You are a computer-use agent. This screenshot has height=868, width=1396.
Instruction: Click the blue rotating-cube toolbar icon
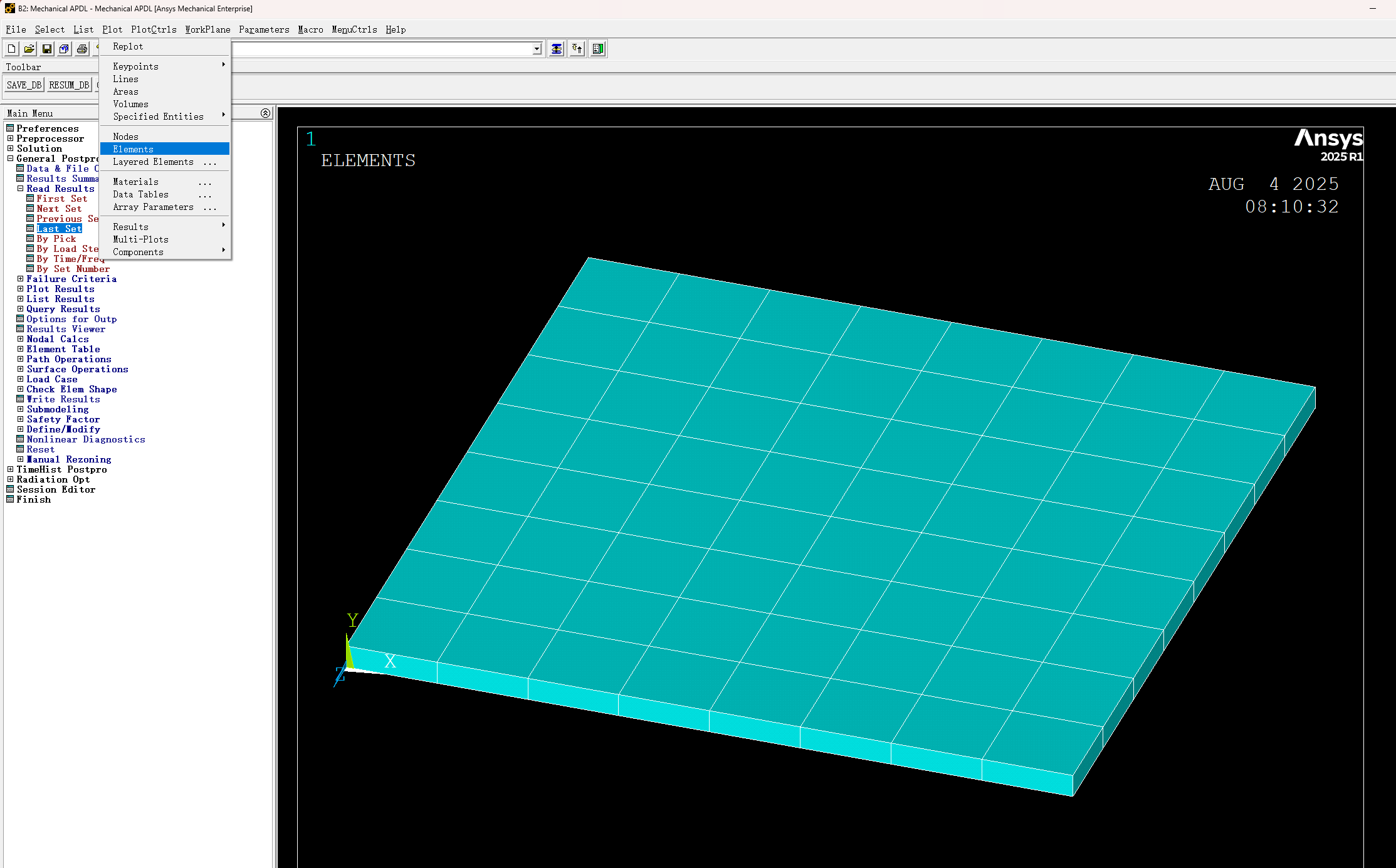[x=64, y=48]
